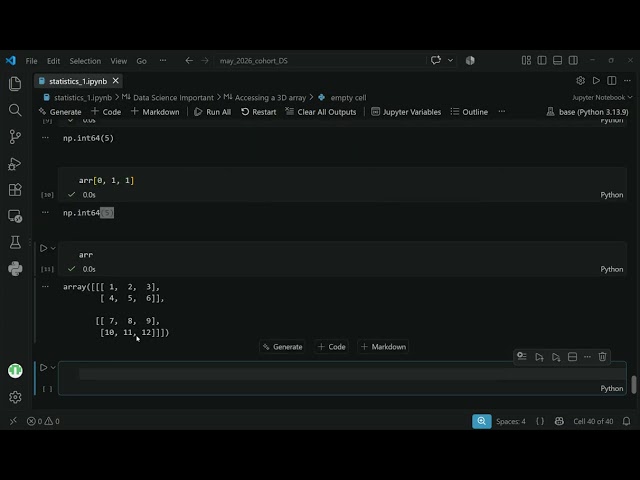This screenshot has height=480, width=640.
Task: Open notebook toolbar overflow ellipsis after Outline
Action: [502, 111]
